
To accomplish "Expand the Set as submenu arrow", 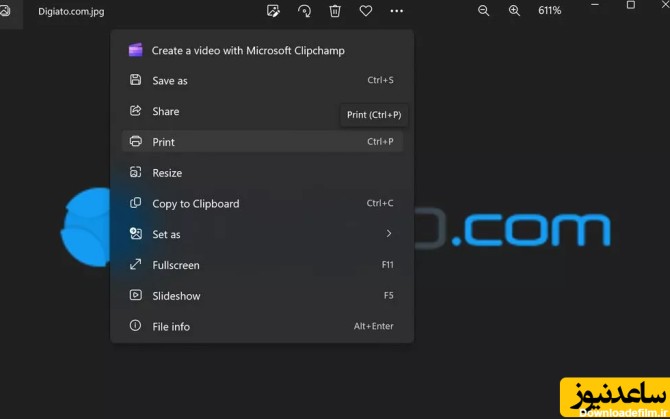I will point(388,234).
